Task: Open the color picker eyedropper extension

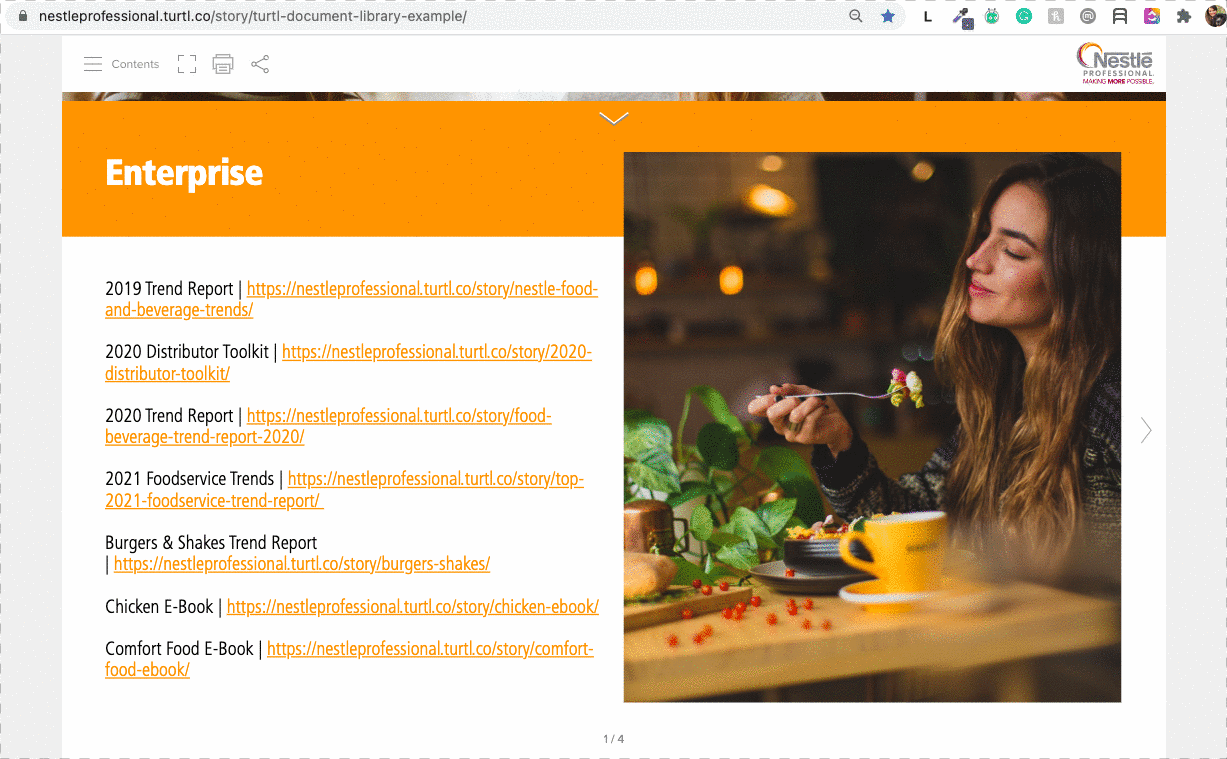Action: point(962,17)
